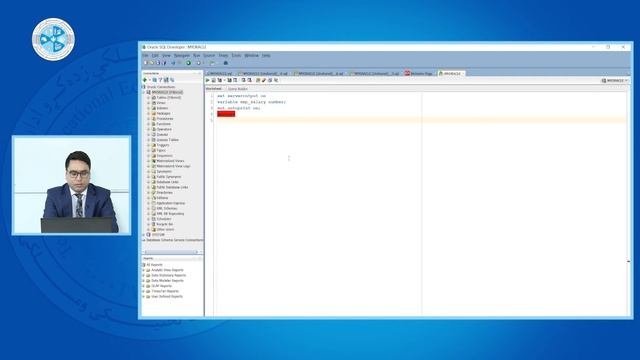The image size is (640, 360).
Task: Click the Connections panel horizontal scrollbar
Action: 171,252
